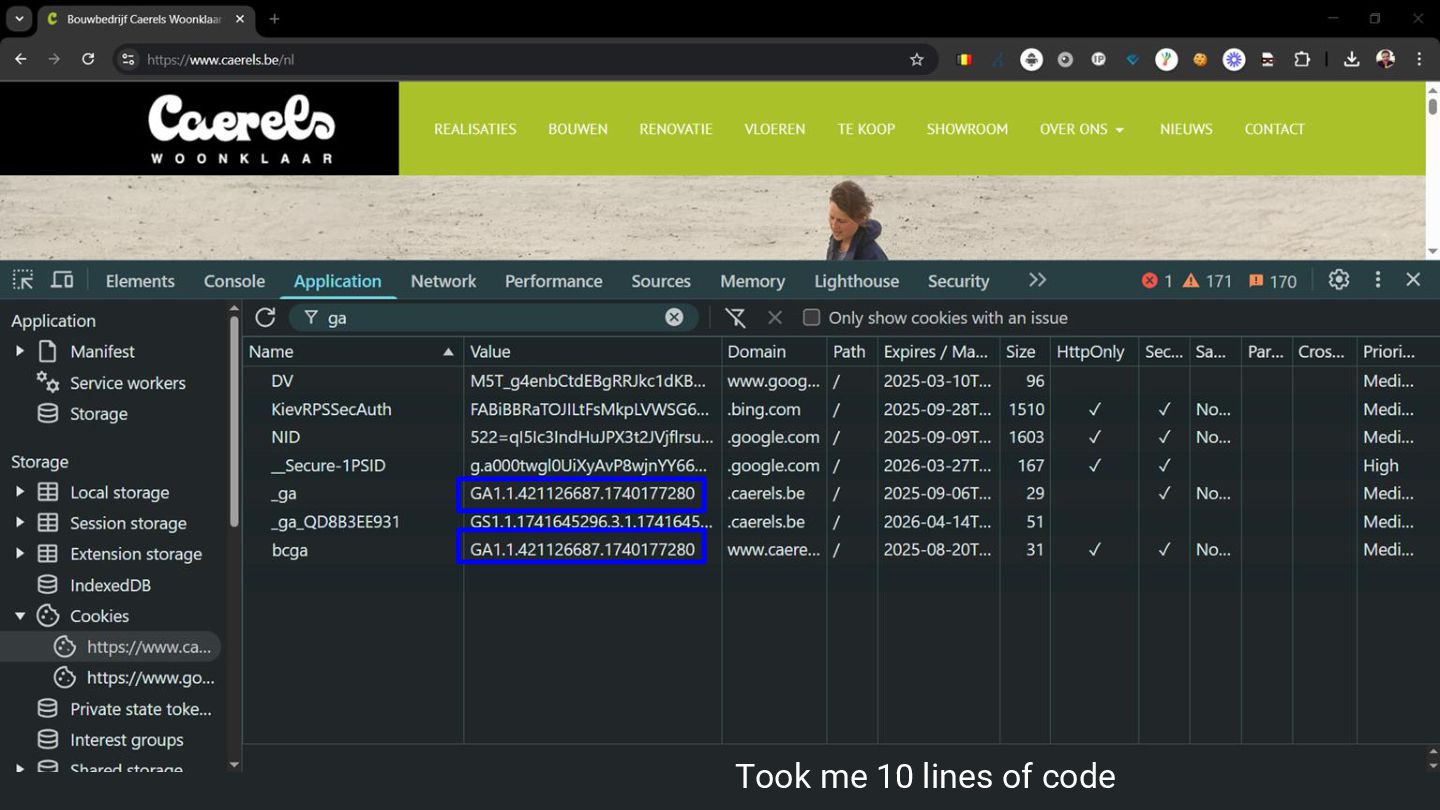
Task: Open Chrome downloads icon
Action: (x=1351, y=59)
